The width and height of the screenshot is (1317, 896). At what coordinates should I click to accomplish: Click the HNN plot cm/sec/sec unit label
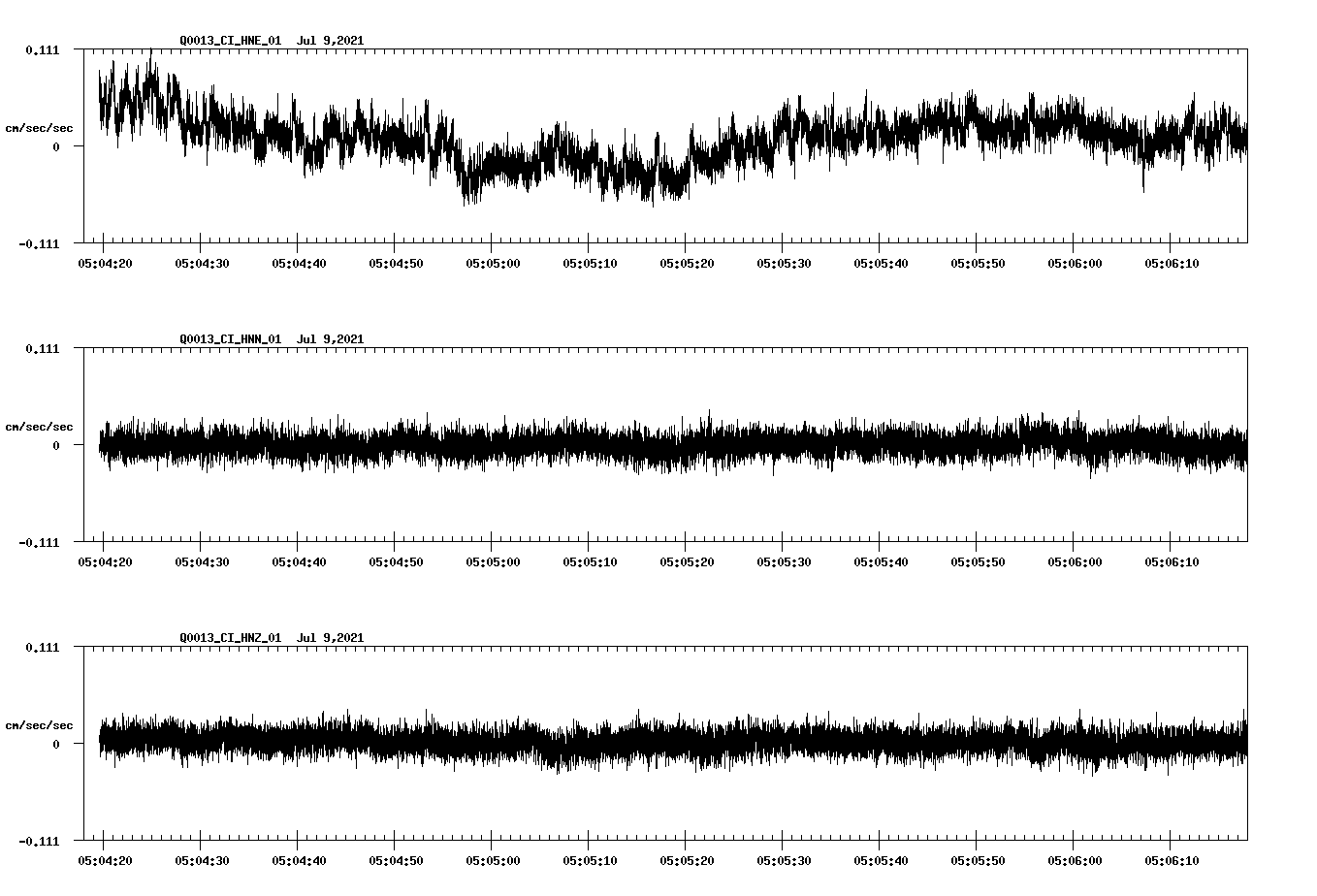coord(39,427)
